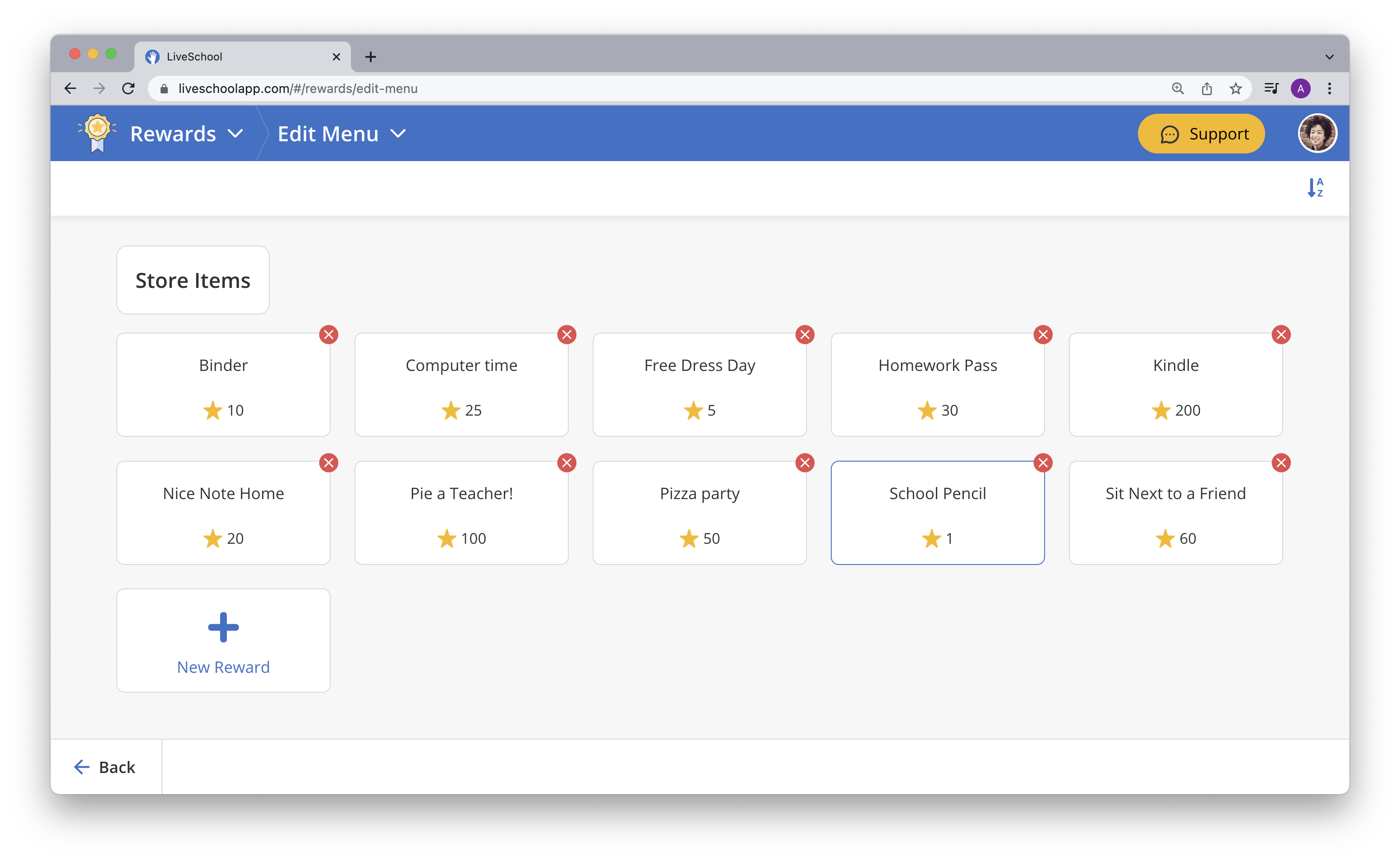
Task: Open Chrome's three-dot menu
Action: point(1330,88)
